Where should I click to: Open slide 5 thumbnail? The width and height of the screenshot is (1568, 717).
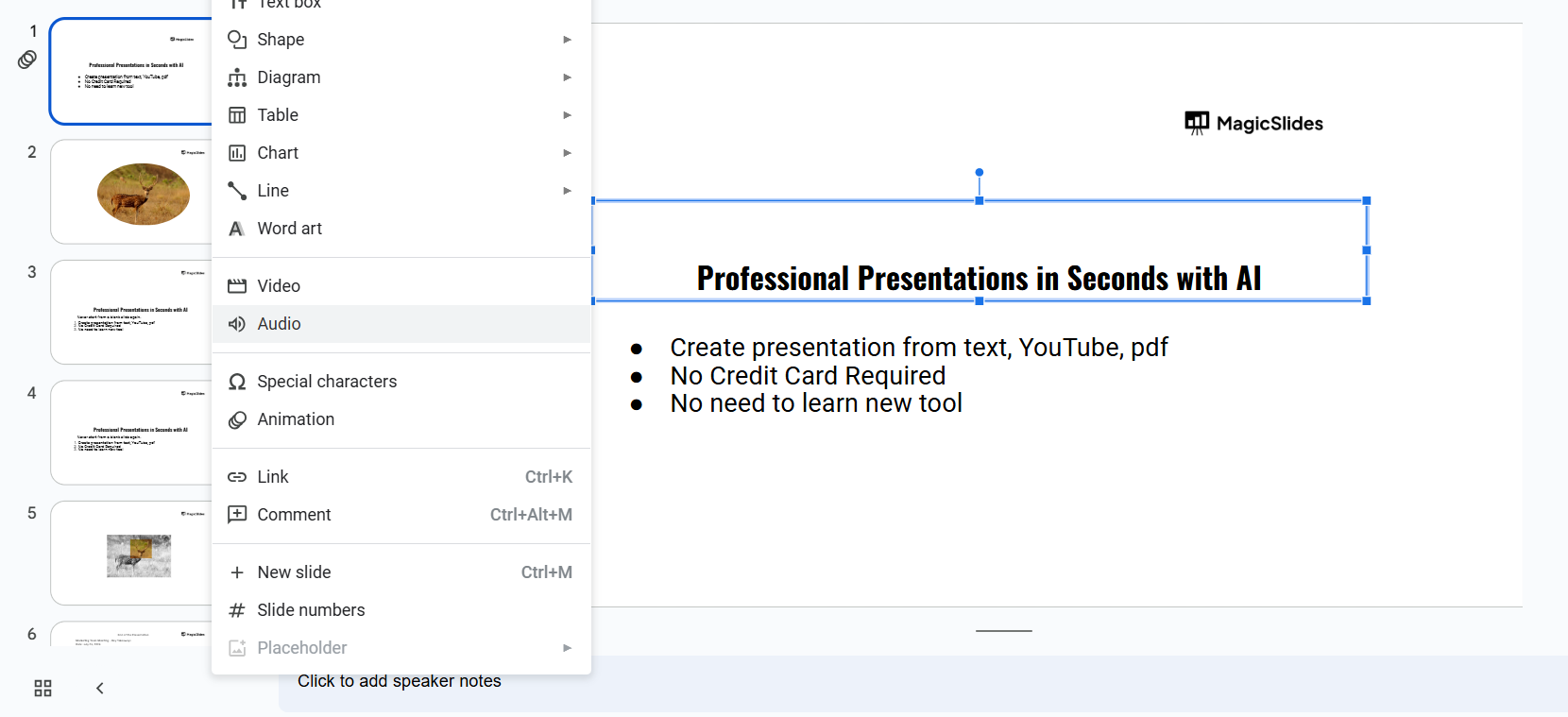pyautogui.click(x=131, y=553)
